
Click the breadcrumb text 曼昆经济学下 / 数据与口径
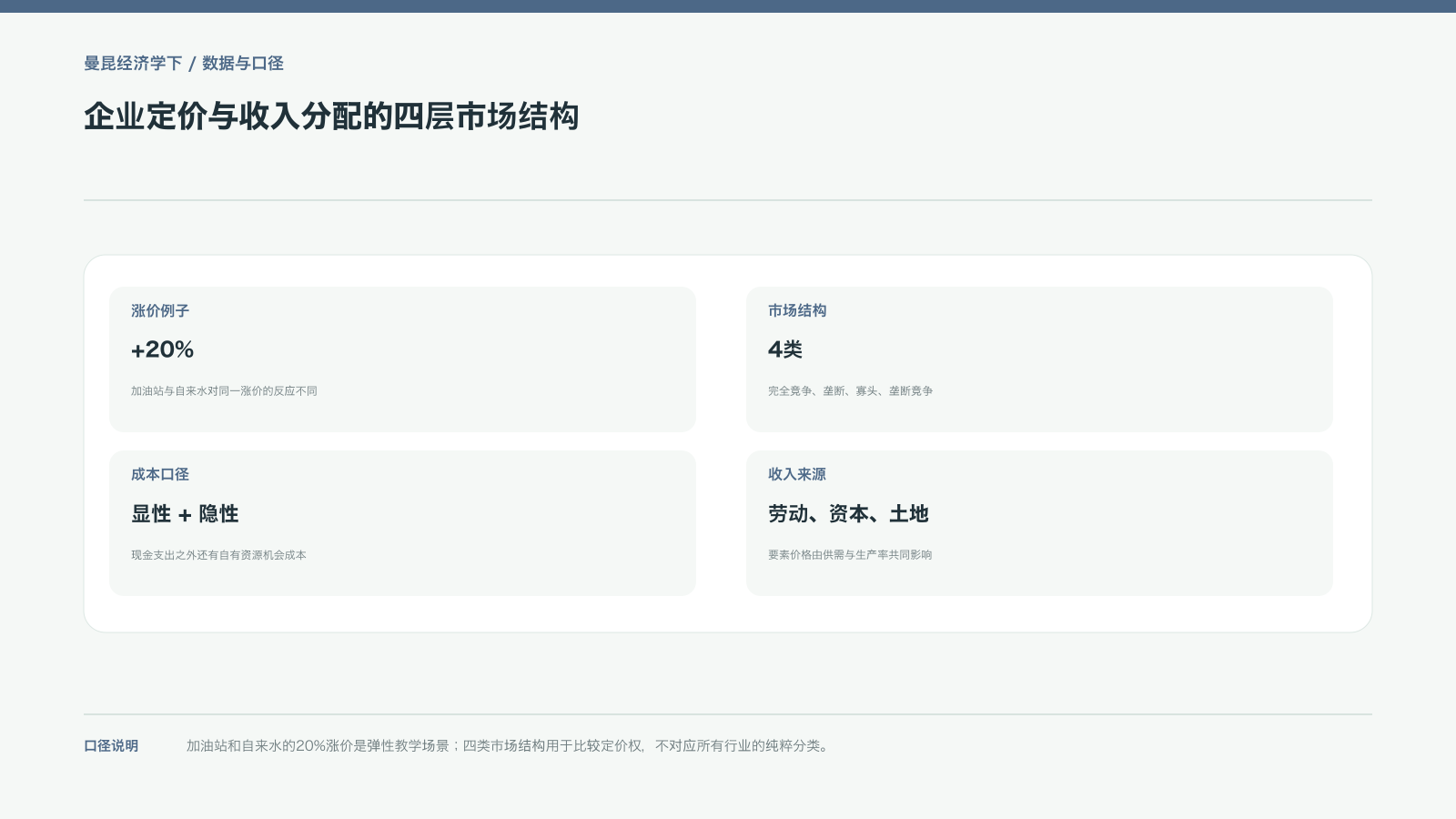[184, 63]
